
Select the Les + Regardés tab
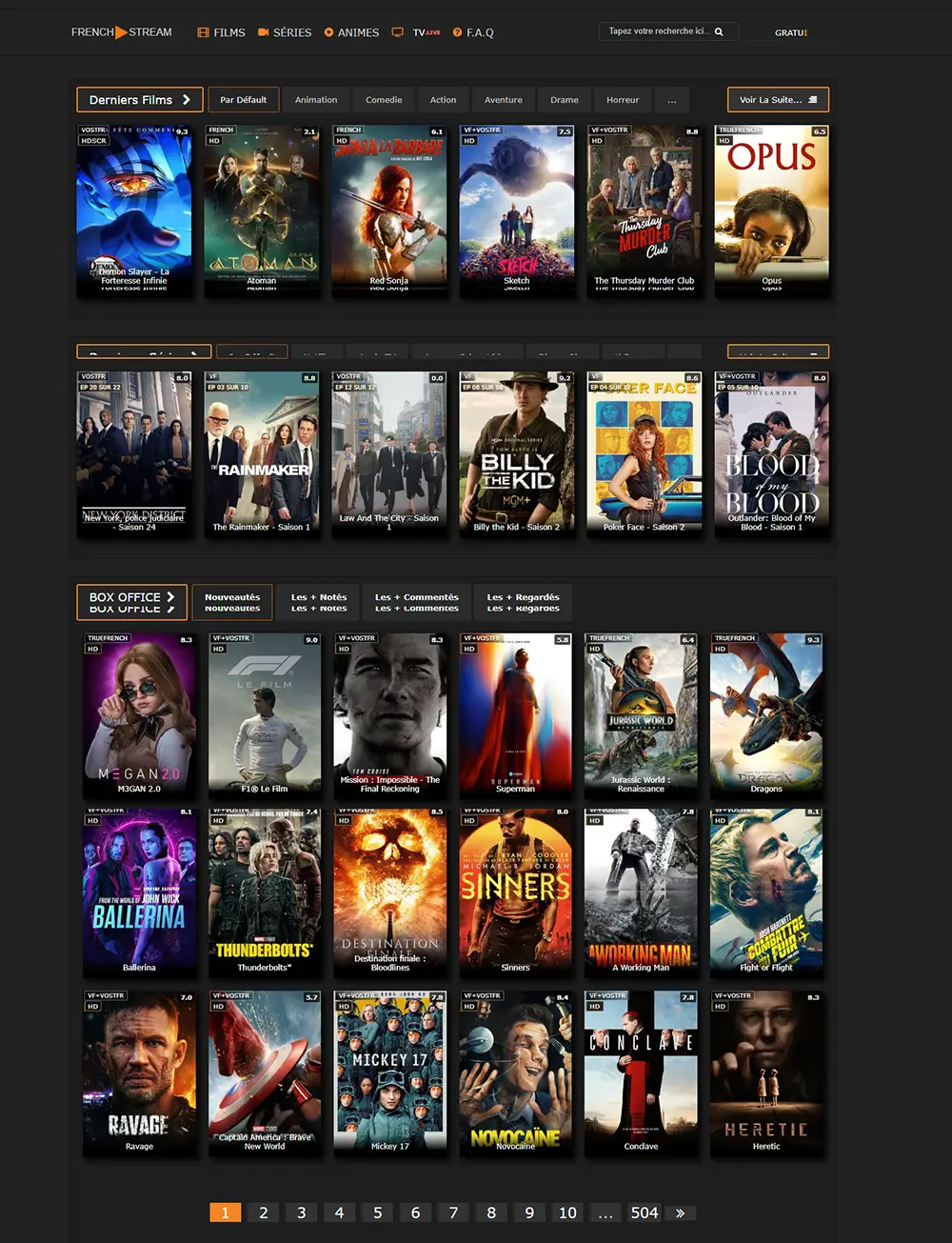[x=524, y=602]
